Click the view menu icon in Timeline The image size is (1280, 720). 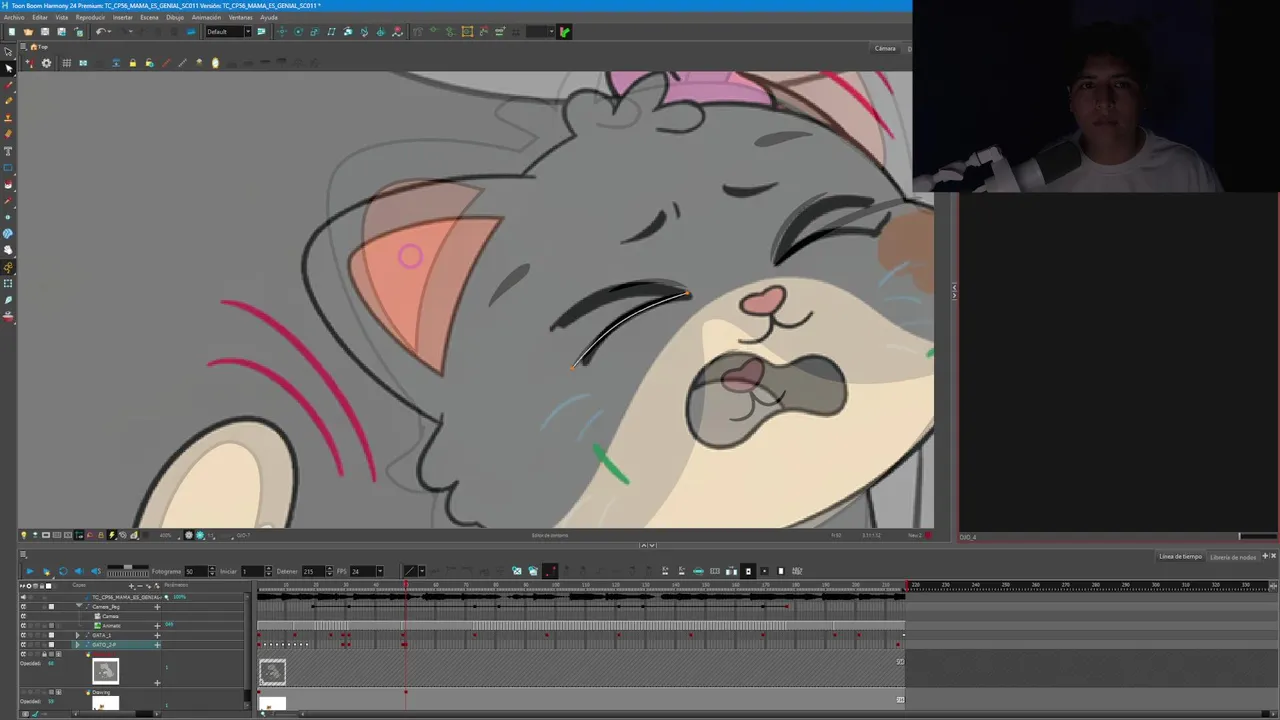(x=23, y=555)
